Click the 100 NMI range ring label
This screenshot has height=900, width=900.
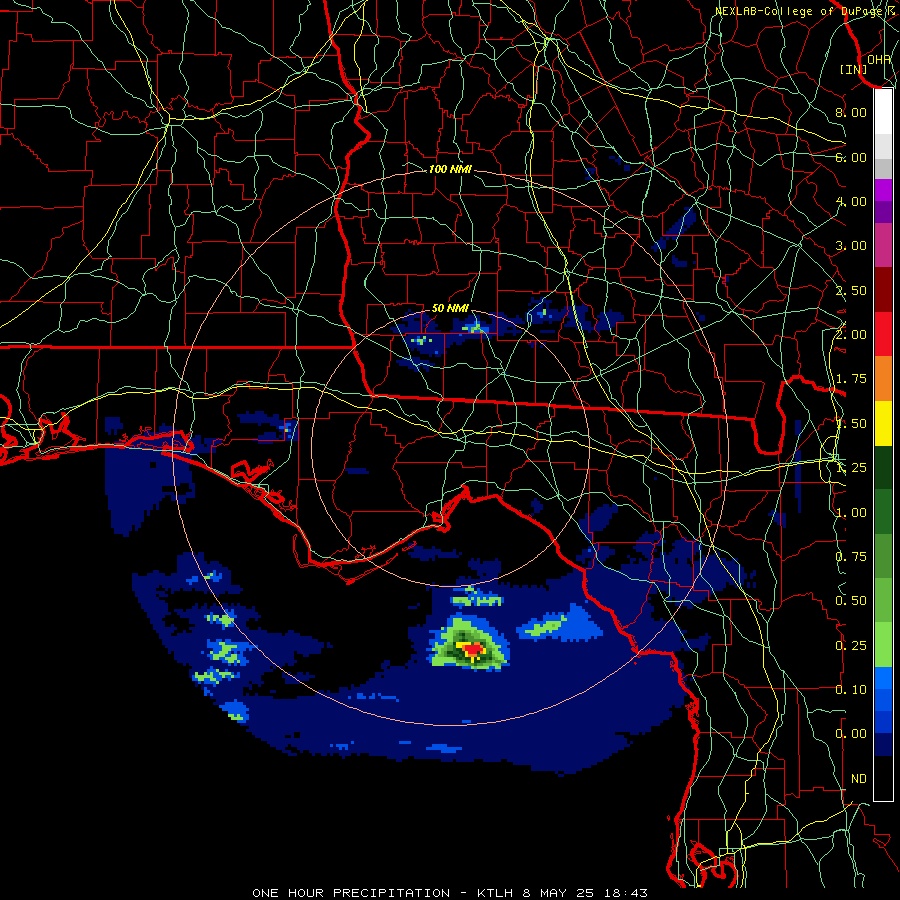(450, 169)
